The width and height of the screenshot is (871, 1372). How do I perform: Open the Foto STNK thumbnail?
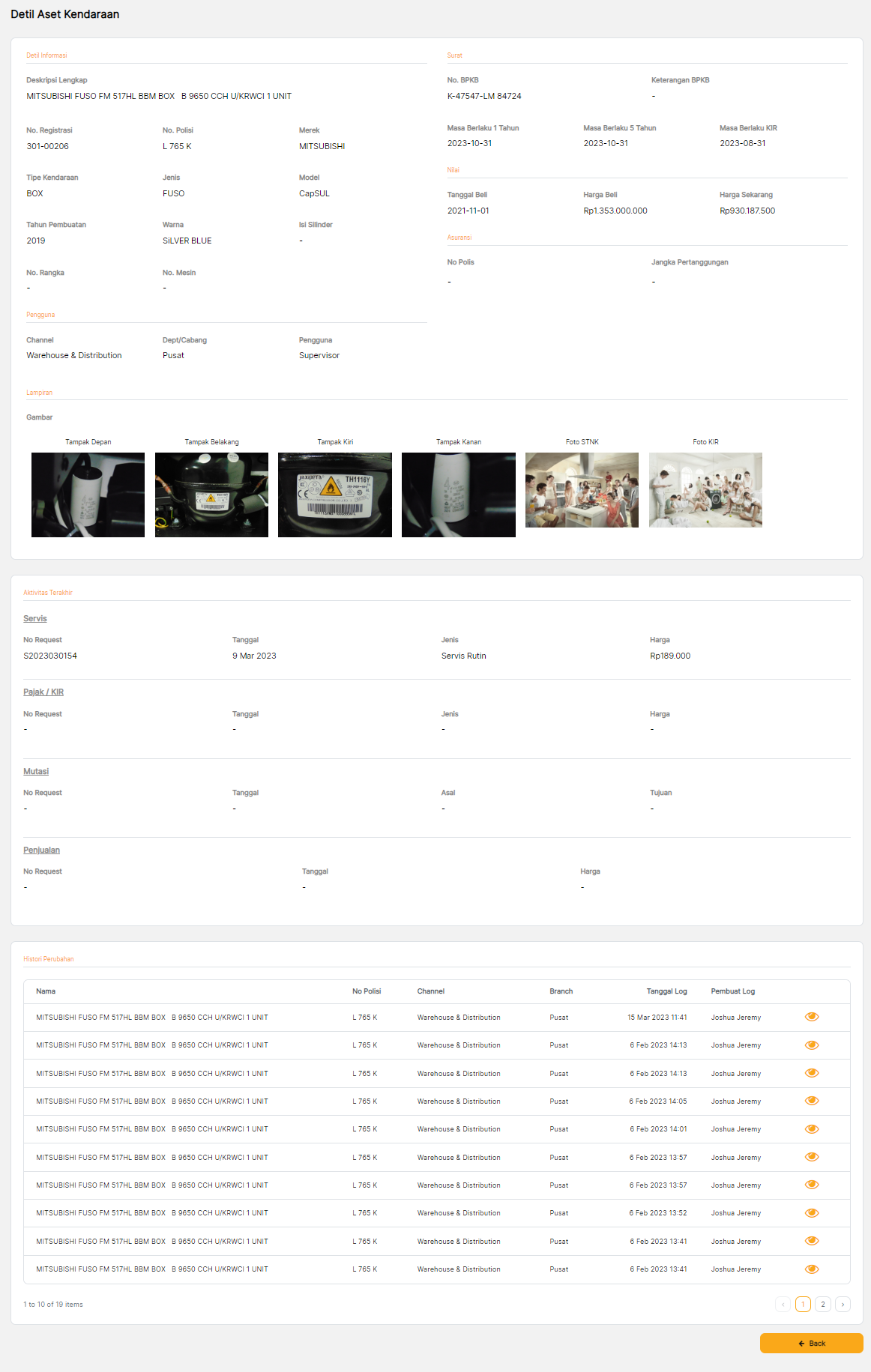pos(582,490)
